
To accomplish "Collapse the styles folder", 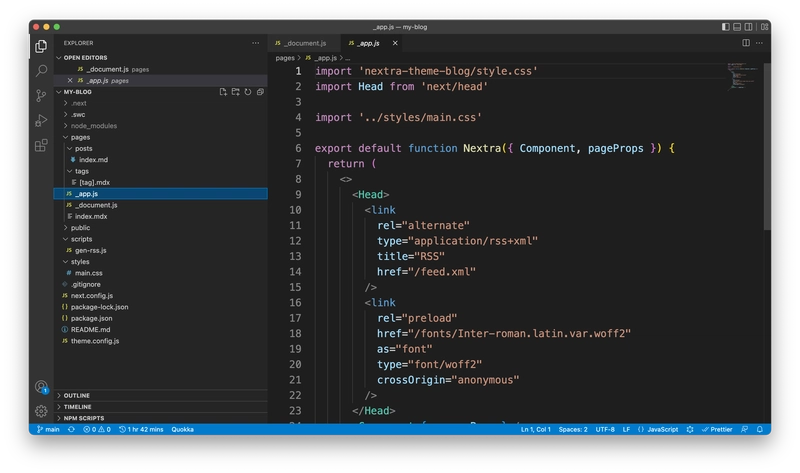I will pyautogui.click(x=161, y=262).
